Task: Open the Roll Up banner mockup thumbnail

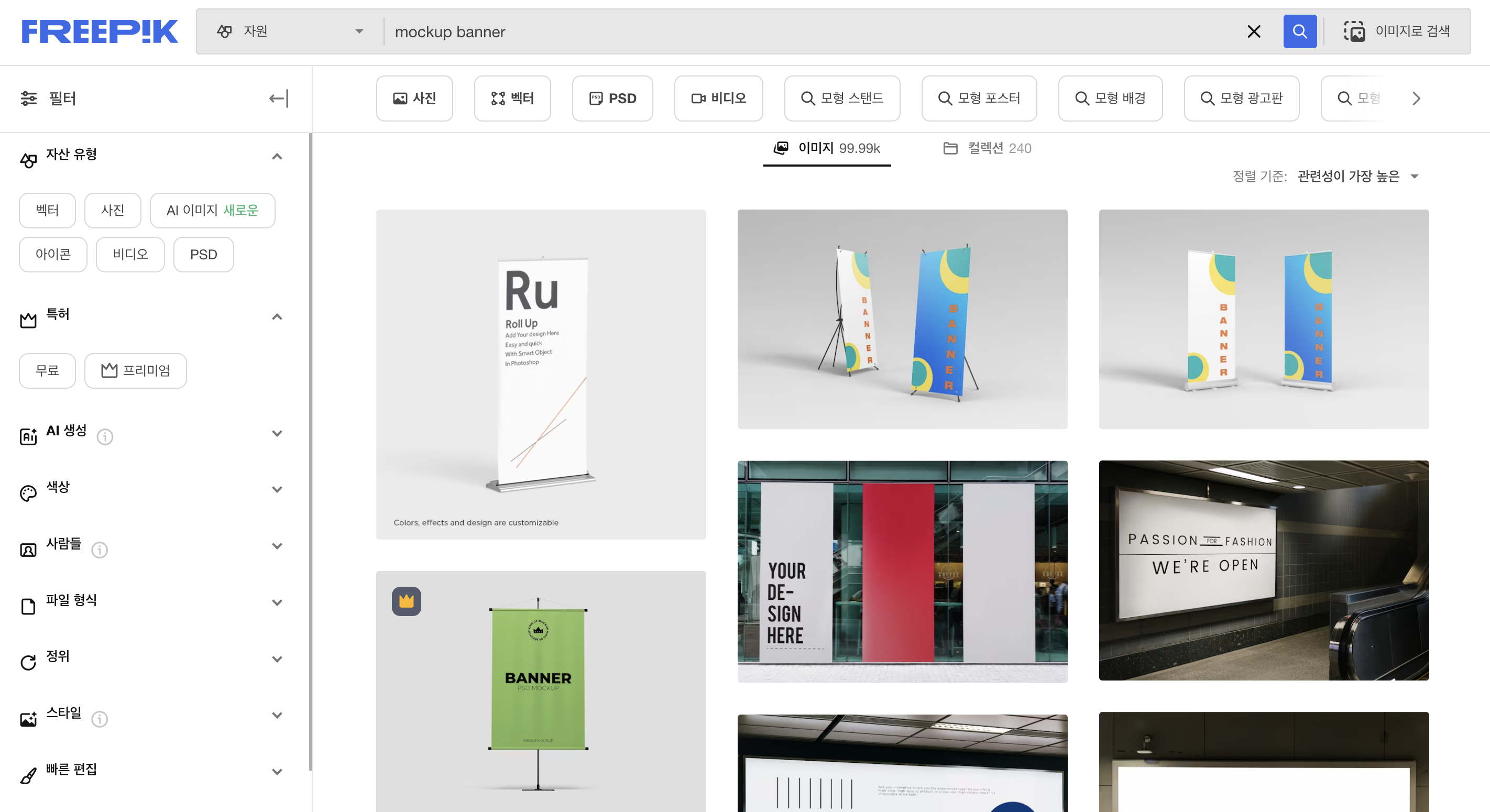Action: [540, 374]
